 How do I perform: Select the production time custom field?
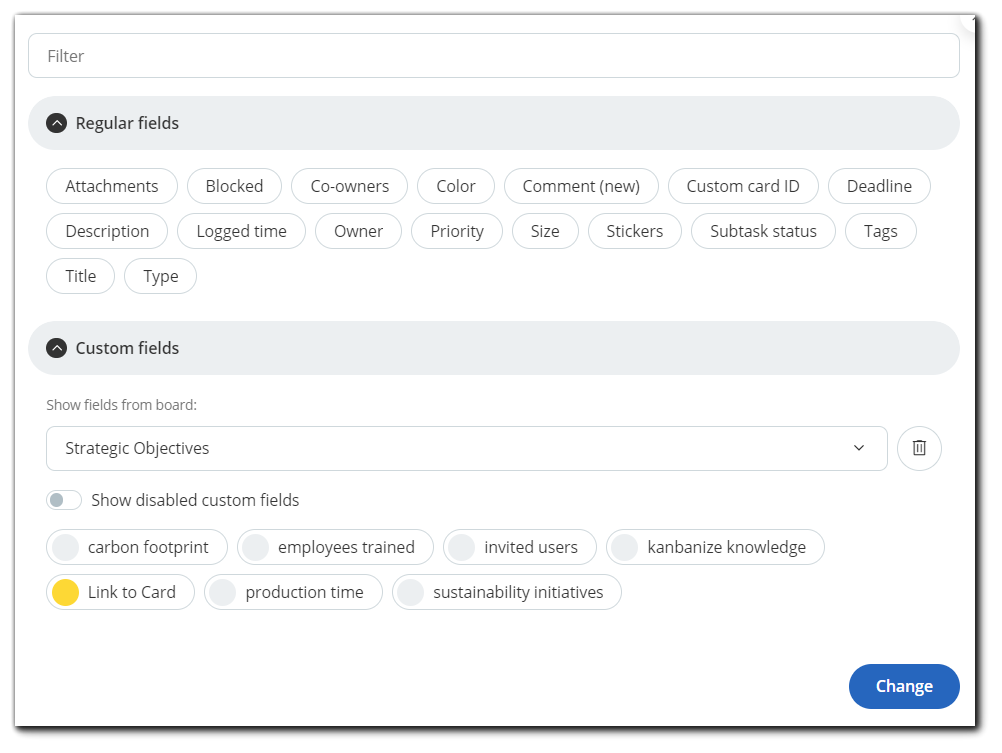[x=292, y=592]
